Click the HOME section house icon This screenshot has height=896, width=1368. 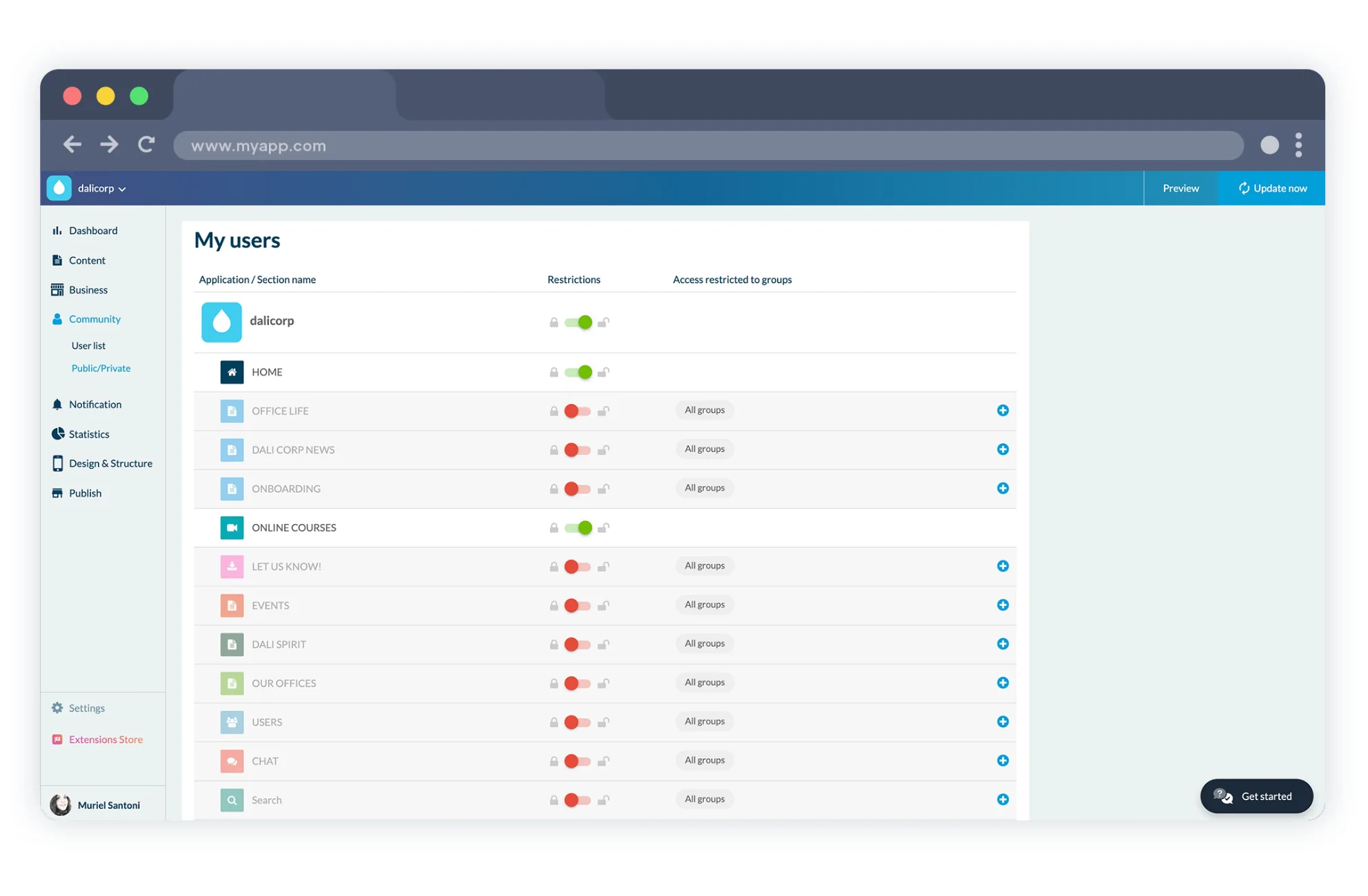(232, 372)
